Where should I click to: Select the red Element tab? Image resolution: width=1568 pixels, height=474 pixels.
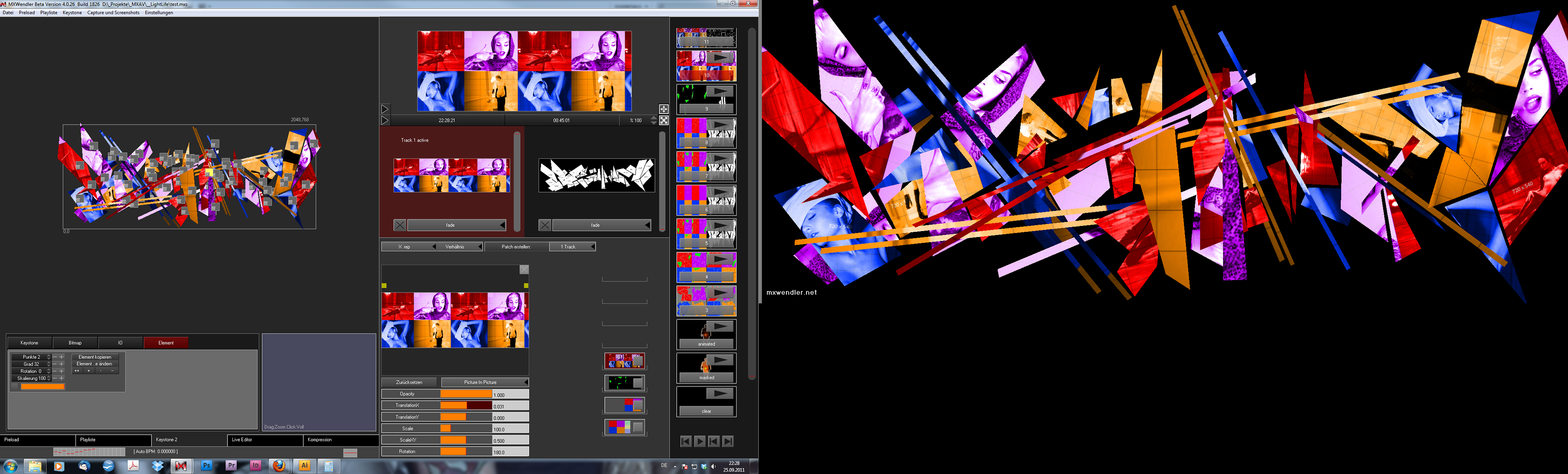pyautogui.click(x=165, y=343)
